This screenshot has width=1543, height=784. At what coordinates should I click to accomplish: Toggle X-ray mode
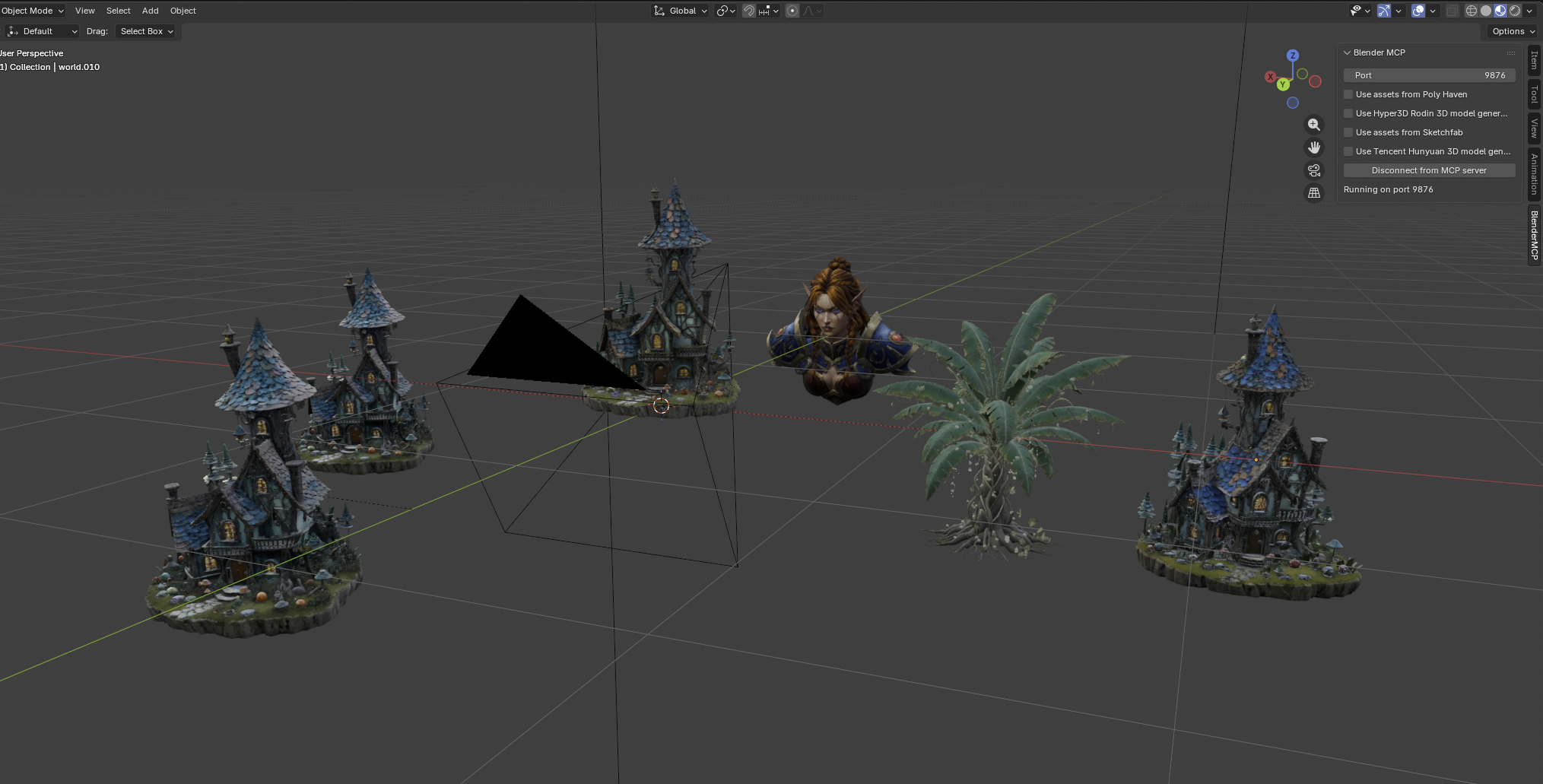[1452, 11]
